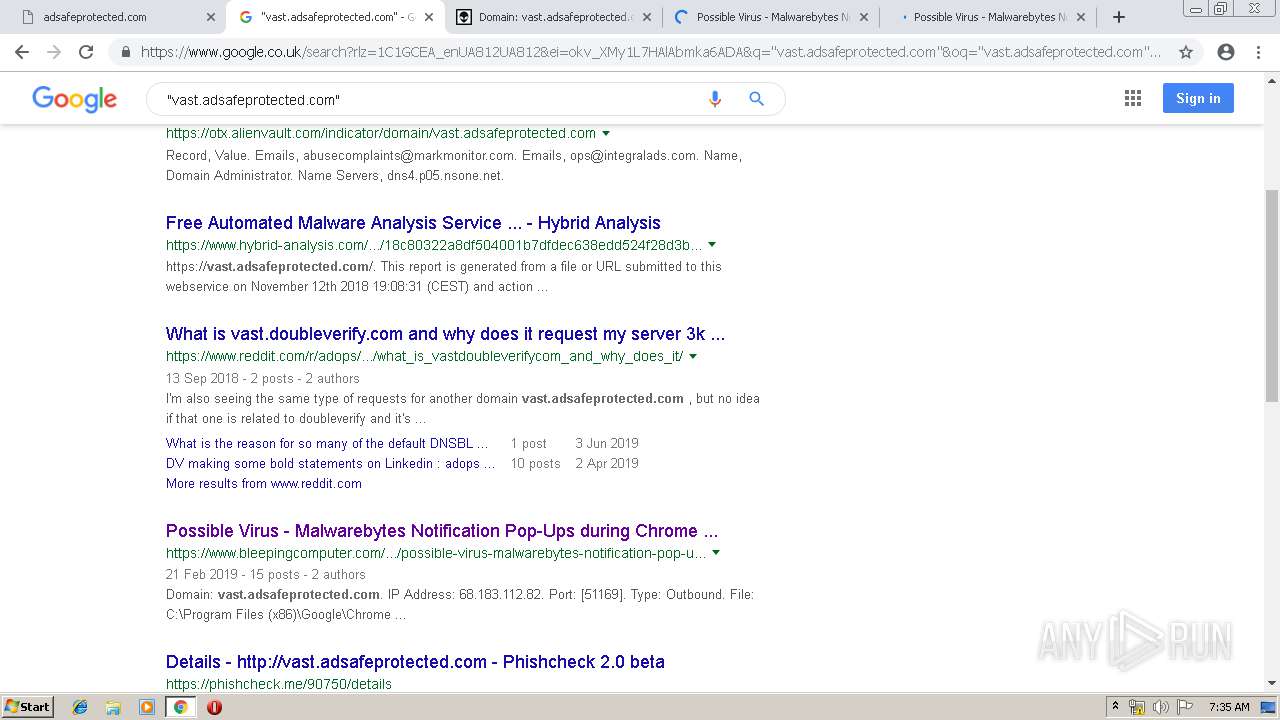Click the tray volume speaker icon
The height and width of the screenshot is (720, 1280).
pos(1161,707)
